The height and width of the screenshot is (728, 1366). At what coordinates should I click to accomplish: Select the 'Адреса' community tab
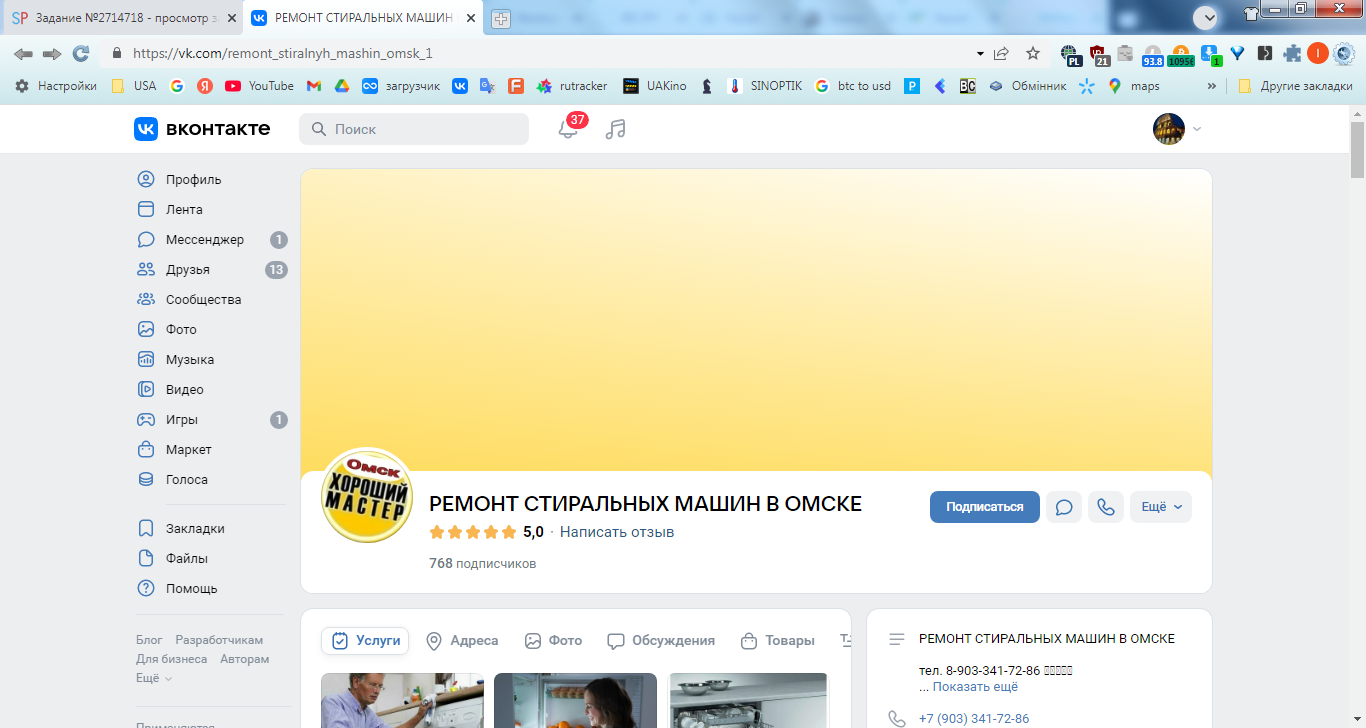462,641
